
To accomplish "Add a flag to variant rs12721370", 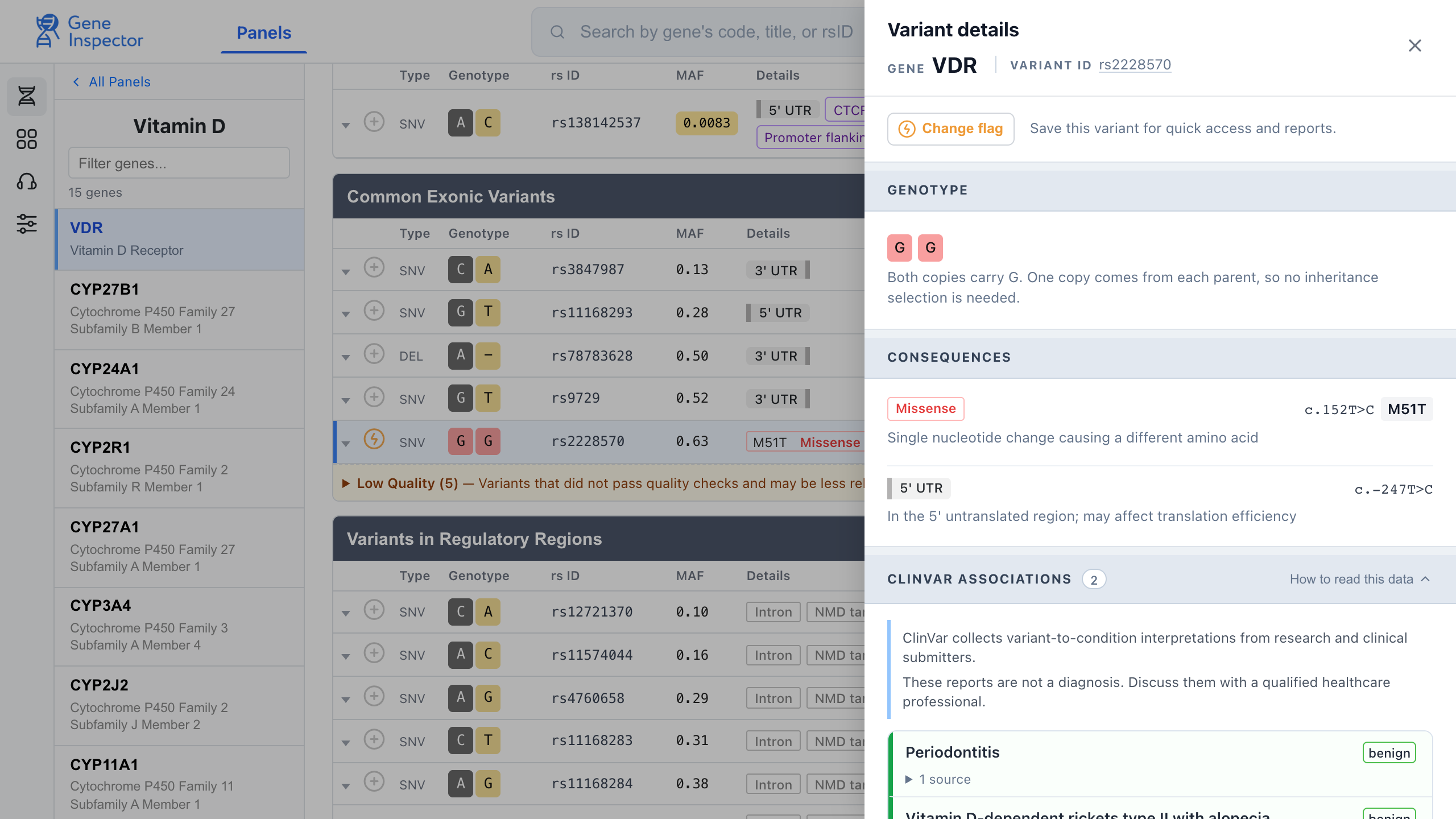I will pos(374,610).
